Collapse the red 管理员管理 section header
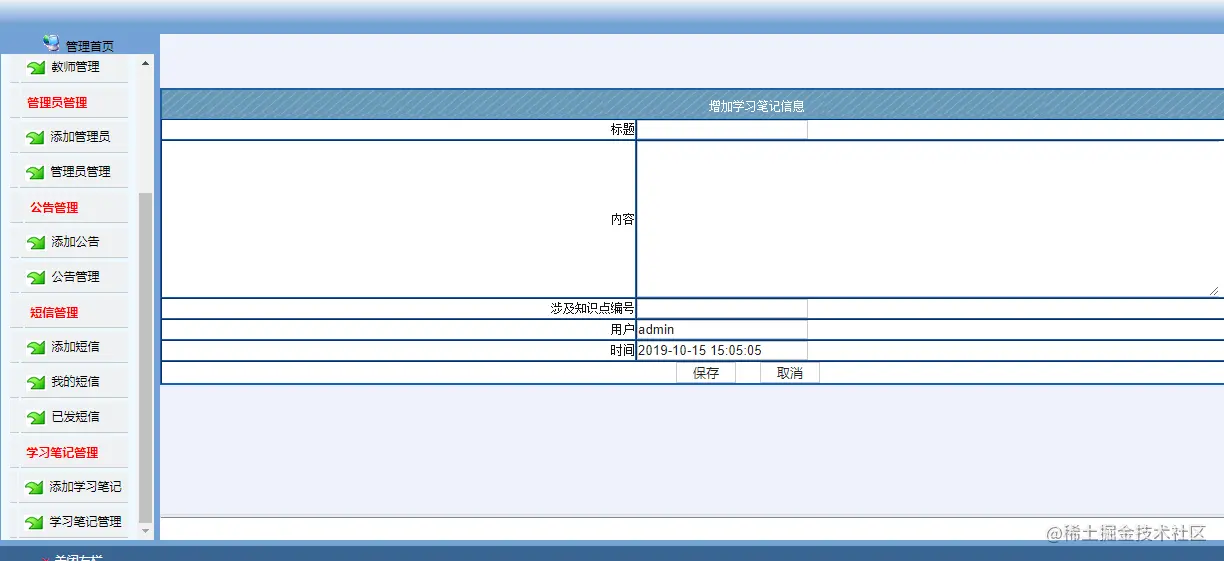 pyautogui.click(x=57, y=102)
